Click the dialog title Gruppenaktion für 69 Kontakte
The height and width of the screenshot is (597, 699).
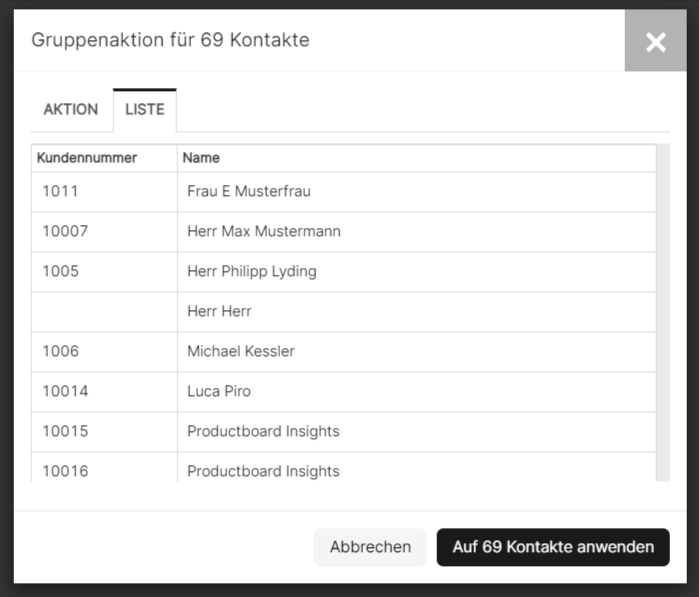(170, 40)
